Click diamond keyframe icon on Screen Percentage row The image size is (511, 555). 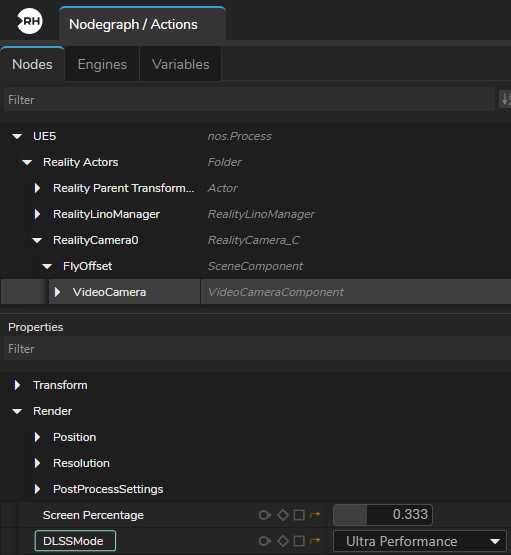(x=283, y=515)
